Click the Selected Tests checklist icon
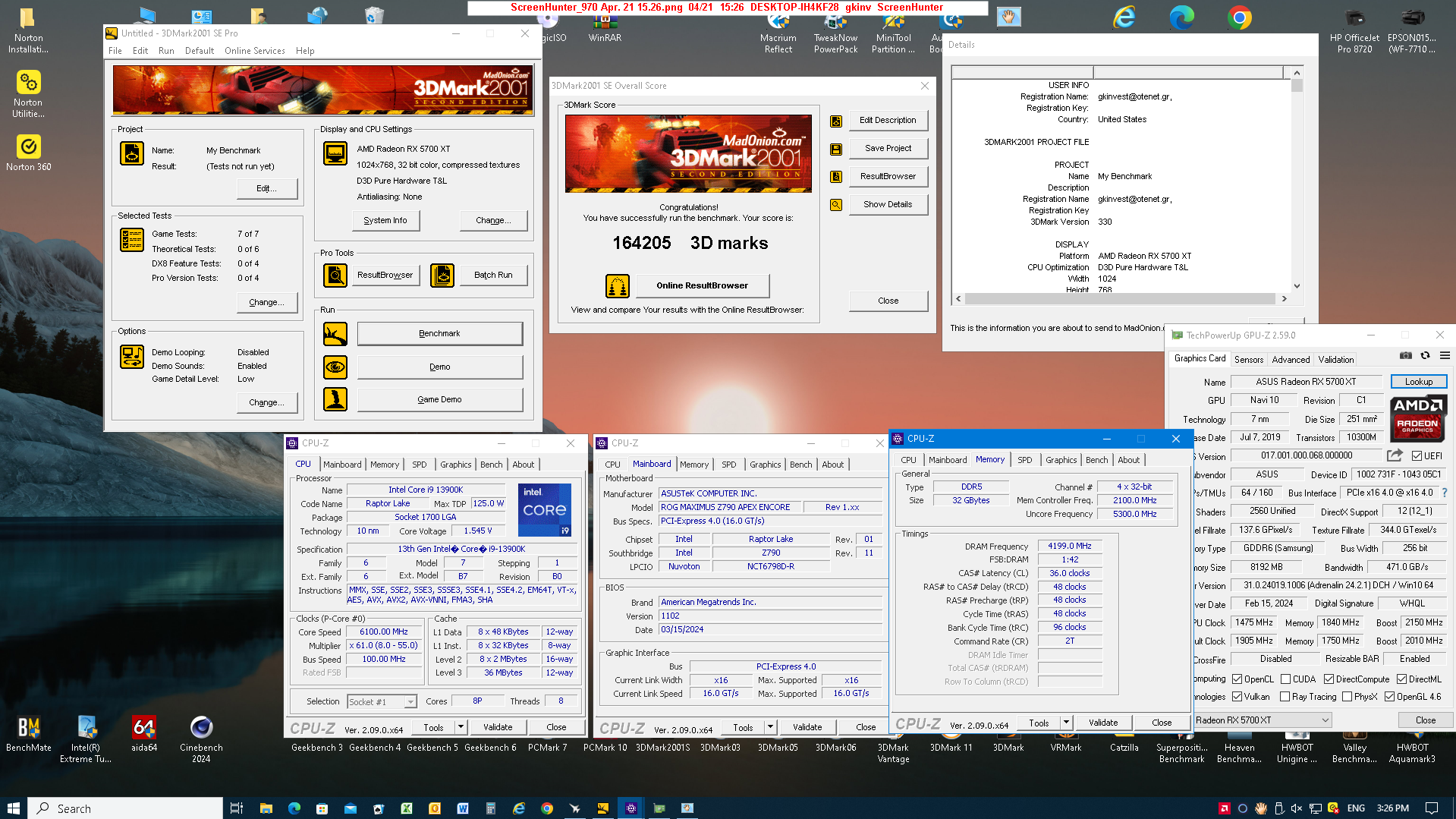 coord(132,240)
